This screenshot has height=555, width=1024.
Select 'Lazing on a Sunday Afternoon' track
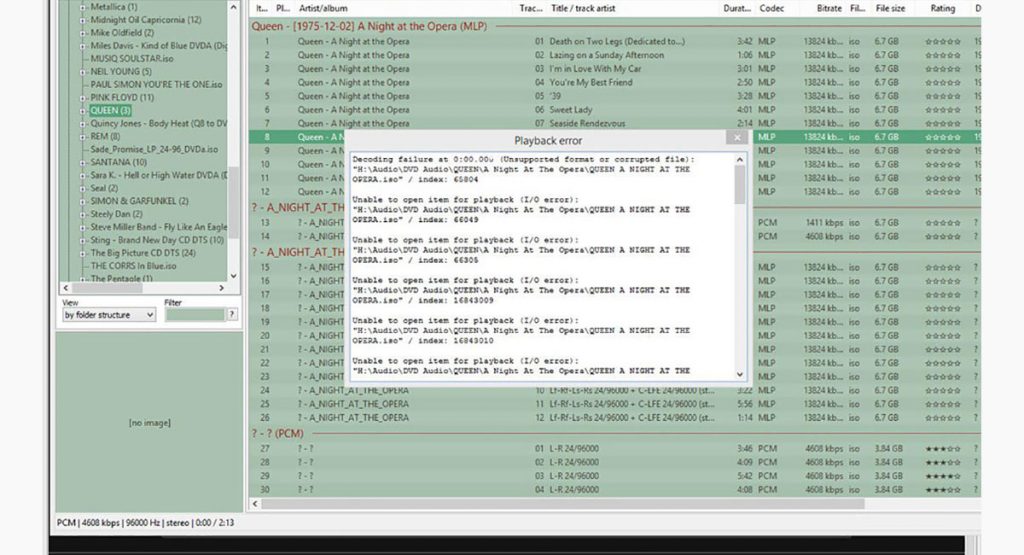(x=614, y=55)
